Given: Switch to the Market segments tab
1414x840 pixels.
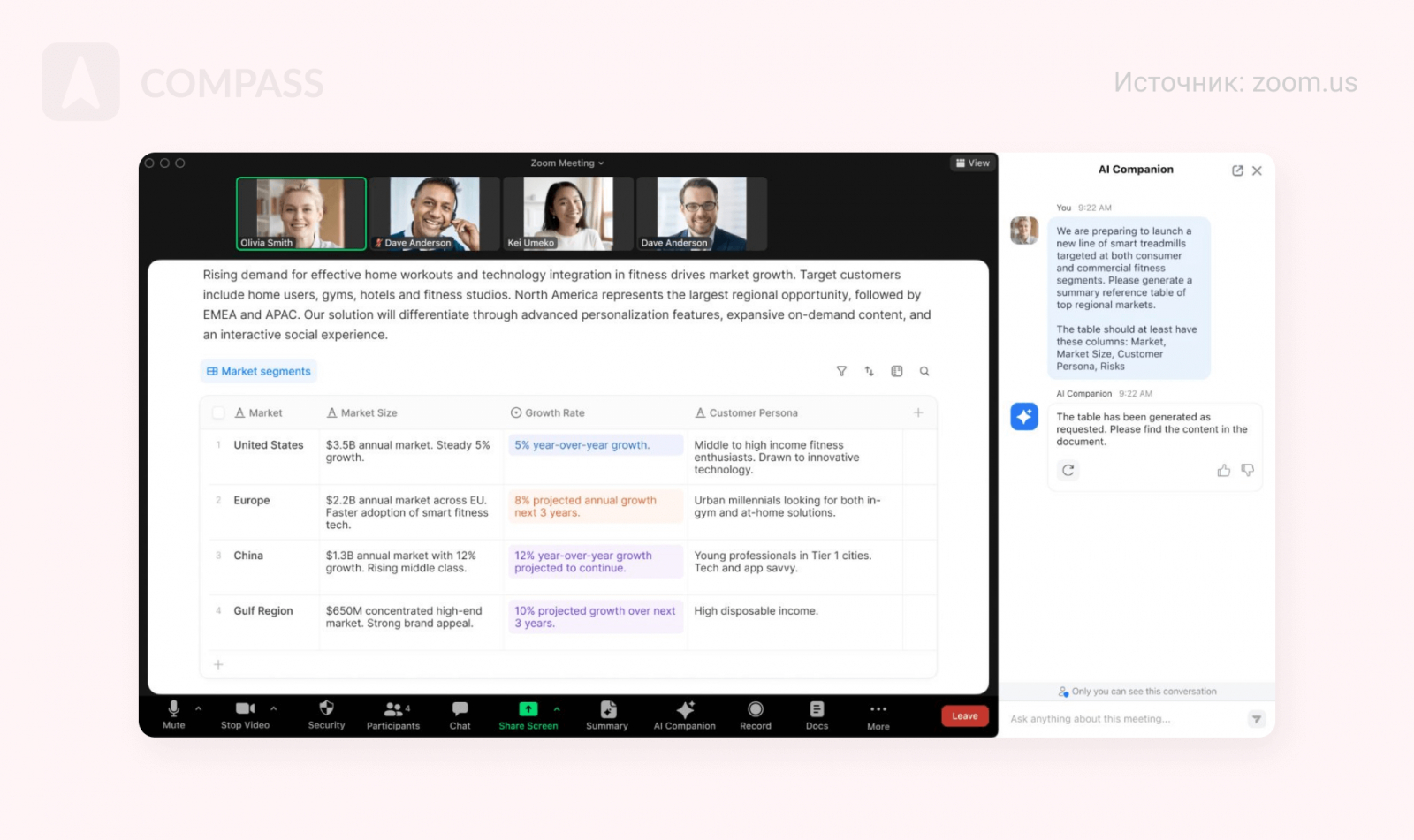Looking at the screenshot, I should coord(258,371).
